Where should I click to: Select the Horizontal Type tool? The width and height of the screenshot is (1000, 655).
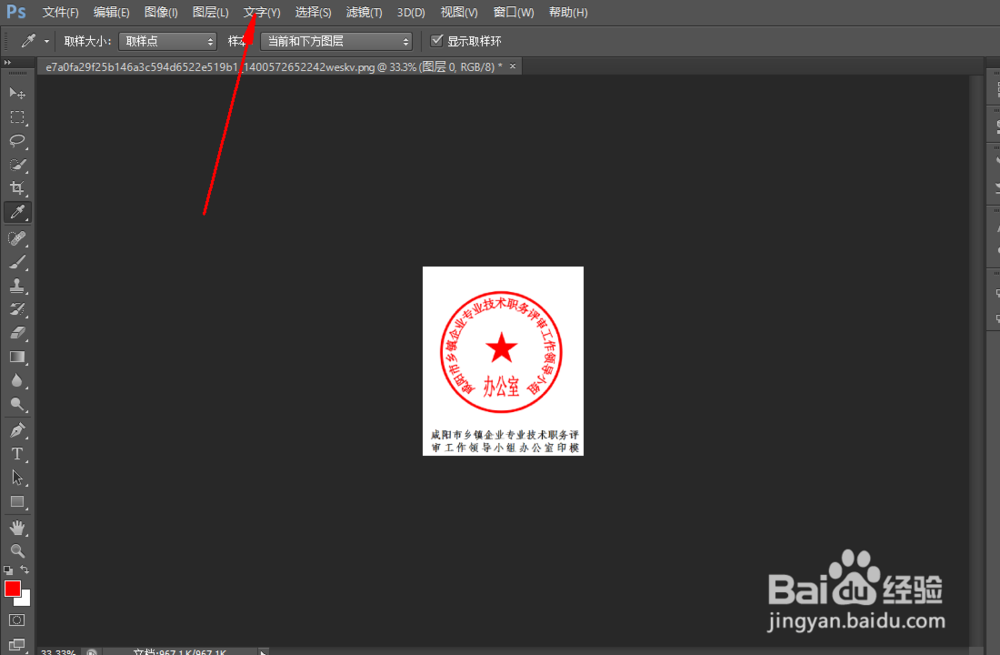pyautogui.click(x=17, y=454)
